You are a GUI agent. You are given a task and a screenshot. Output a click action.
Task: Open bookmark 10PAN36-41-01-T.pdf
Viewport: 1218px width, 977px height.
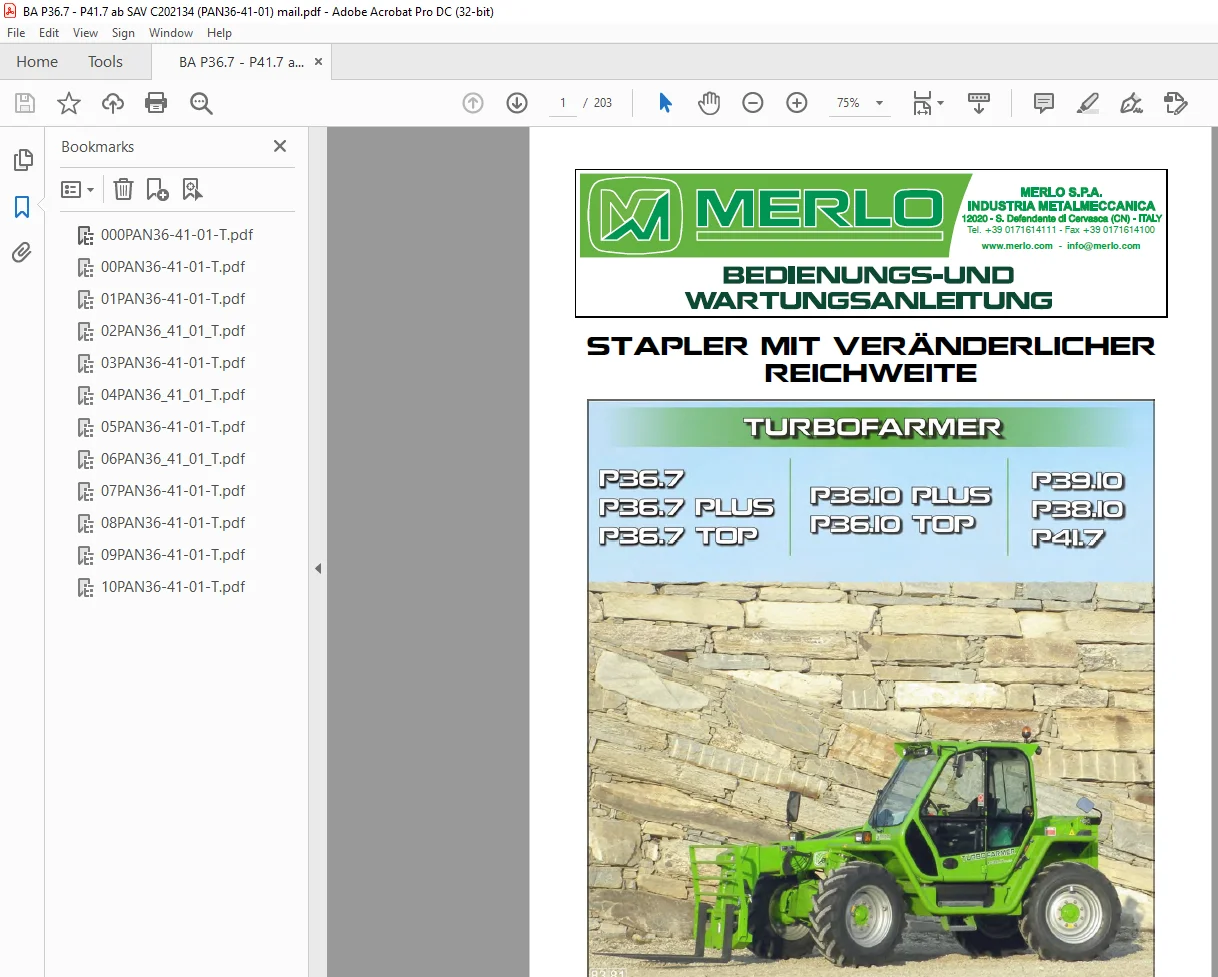coord(173,587)
